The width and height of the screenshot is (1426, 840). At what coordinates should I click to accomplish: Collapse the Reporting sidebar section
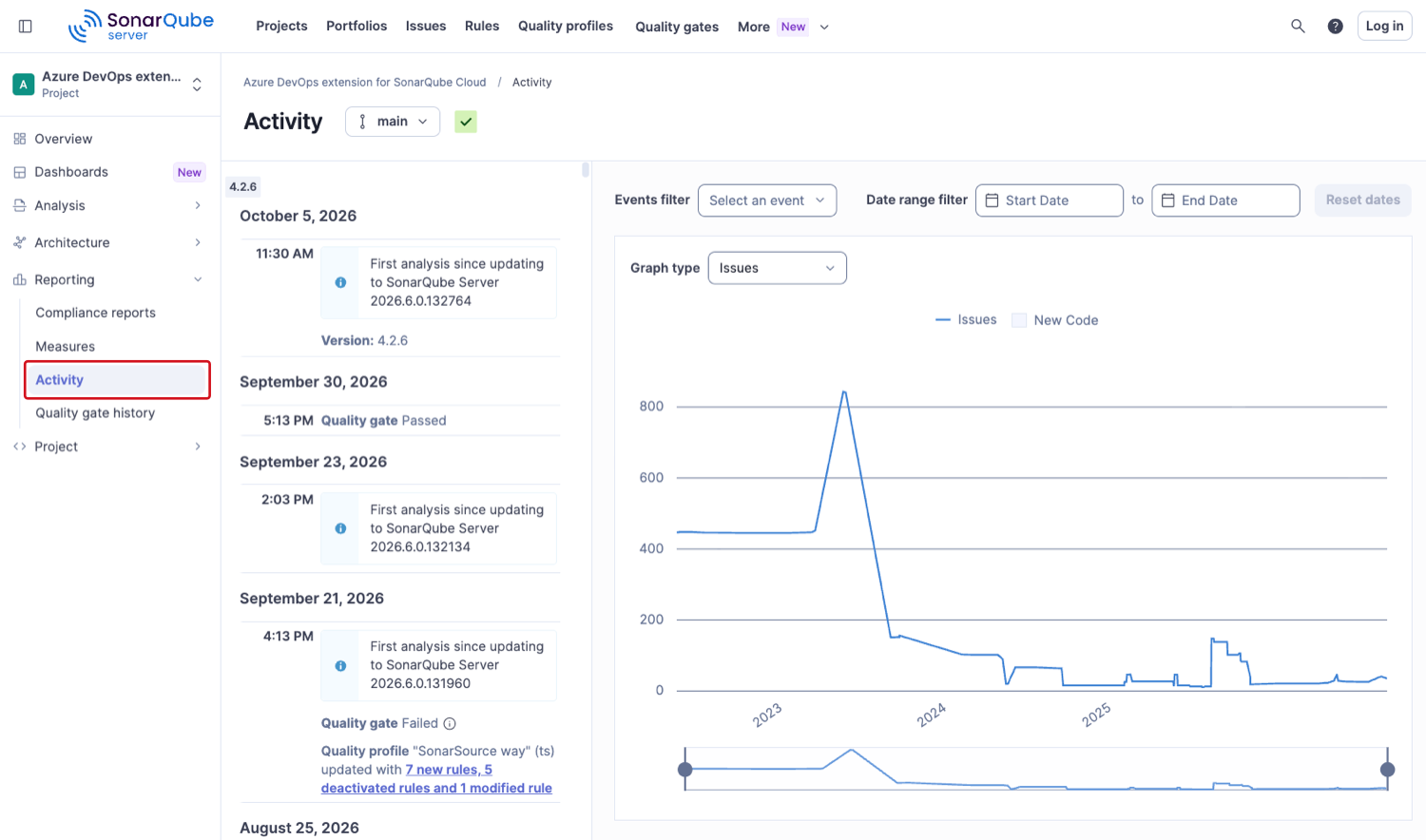[x=110, y=279]
